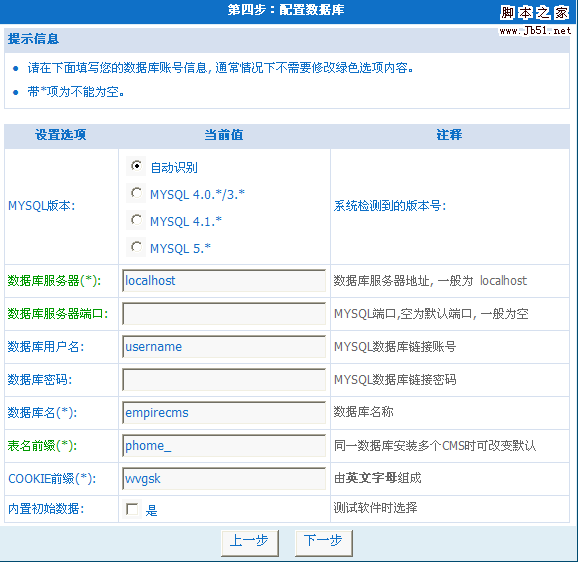Click the COOKIE前缀(*): label
578x562 pixels.
coord(52,478)
